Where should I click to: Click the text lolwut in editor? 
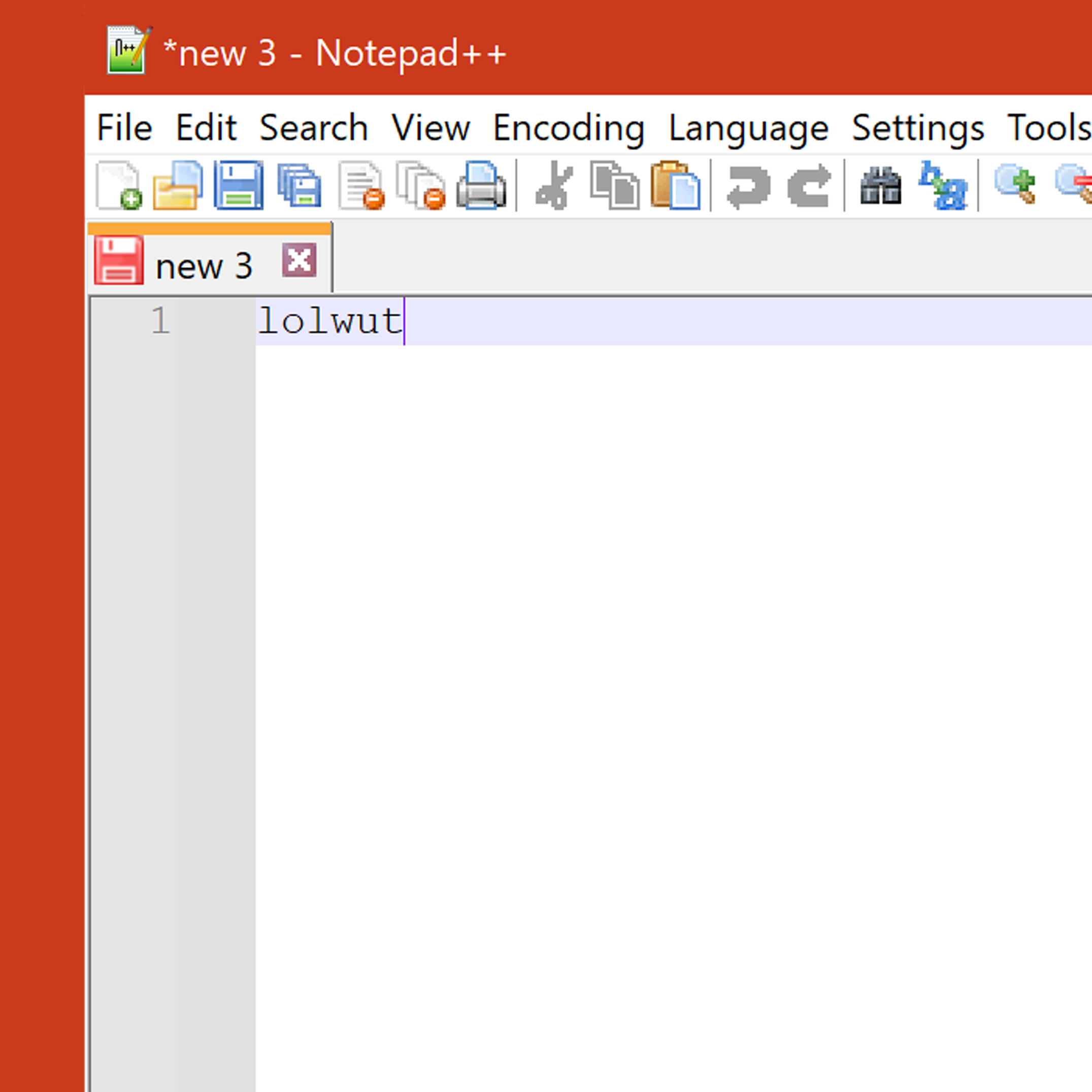click(x=330, y=321)
